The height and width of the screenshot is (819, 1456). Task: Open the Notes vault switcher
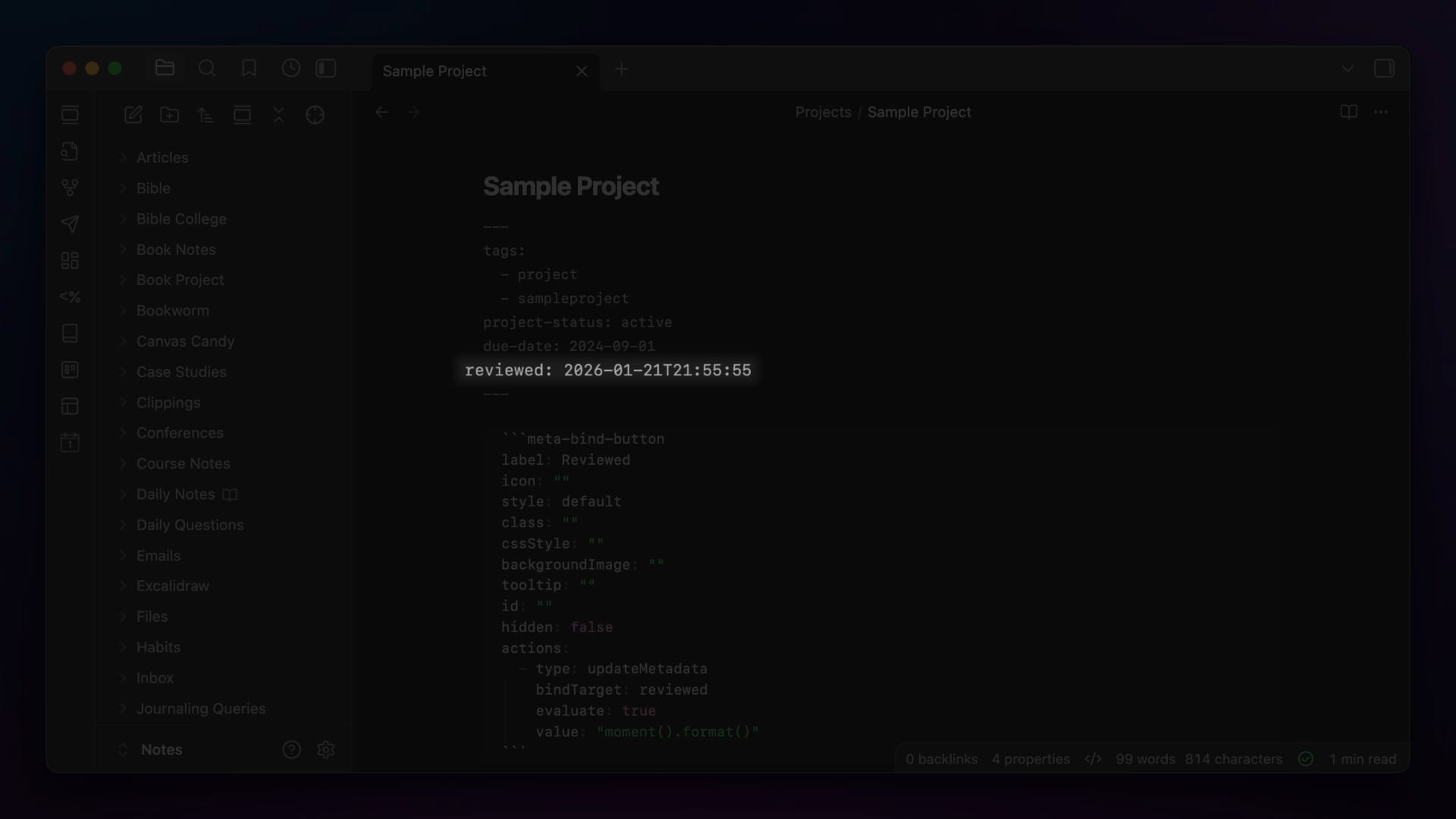coord(161,749)
